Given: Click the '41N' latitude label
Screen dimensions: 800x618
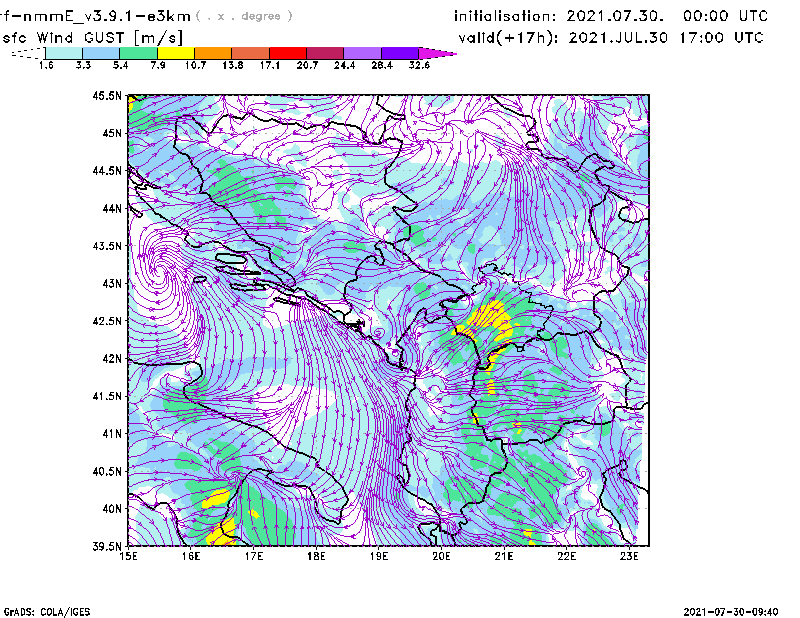Looking at the screenshot, I should pyautogui.click(x=112, y=434).
